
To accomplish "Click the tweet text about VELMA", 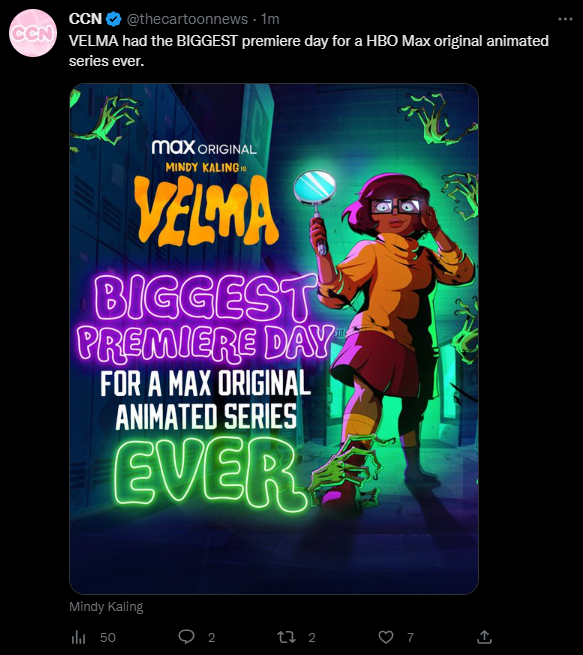I will click(x=309, y=51).
